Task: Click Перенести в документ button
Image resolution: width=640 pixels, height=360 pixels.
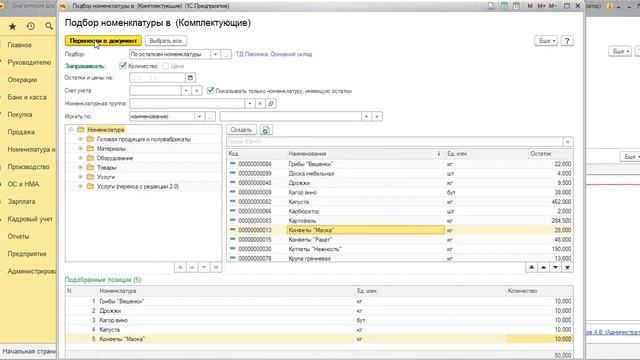Action: [103, 41]
